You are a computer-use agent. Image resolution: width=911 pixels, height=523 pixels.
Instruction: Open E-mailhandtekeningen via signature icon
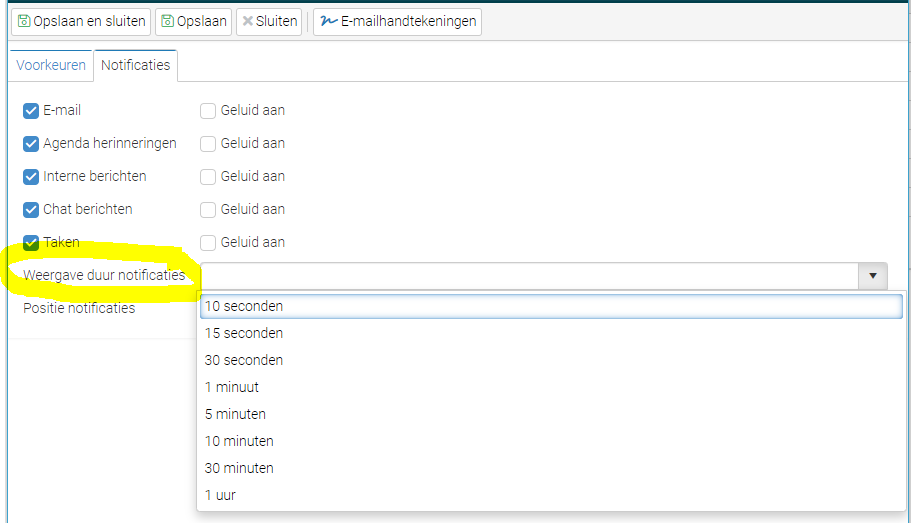click(328, 22)
